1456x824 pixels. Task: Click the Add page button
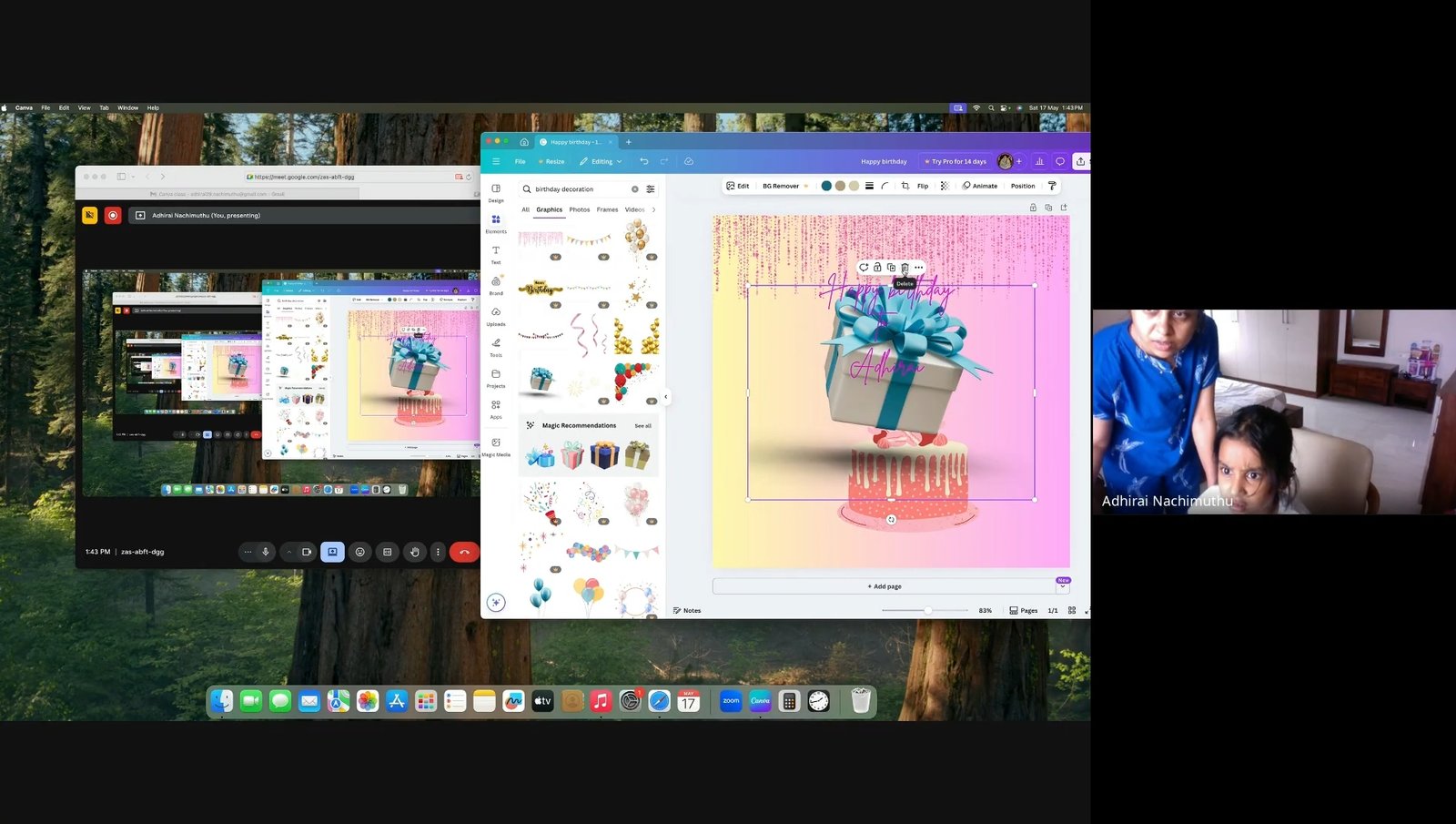[885, 586]
